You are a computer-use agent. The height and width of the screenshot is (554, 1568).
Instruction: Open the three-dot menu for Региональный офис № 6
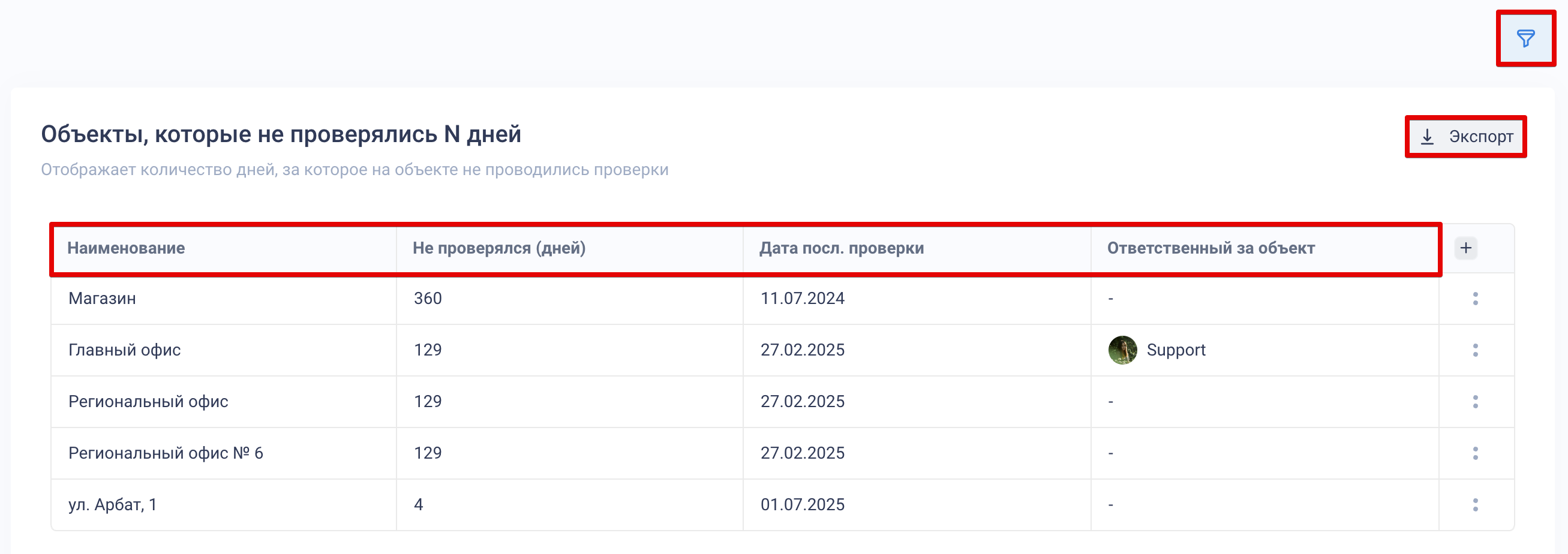[1475, 453]
